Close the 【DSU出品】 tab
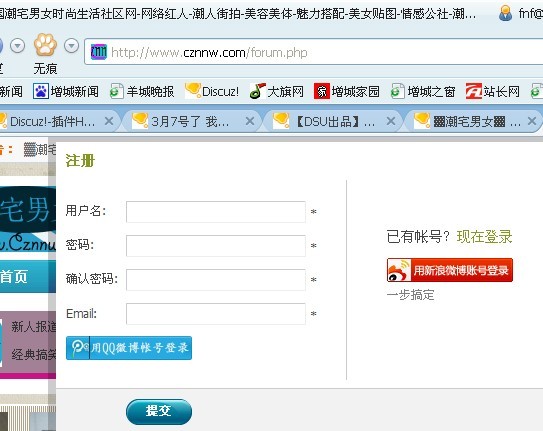Viewport: 543px width, 431px height. coord(391,121)
